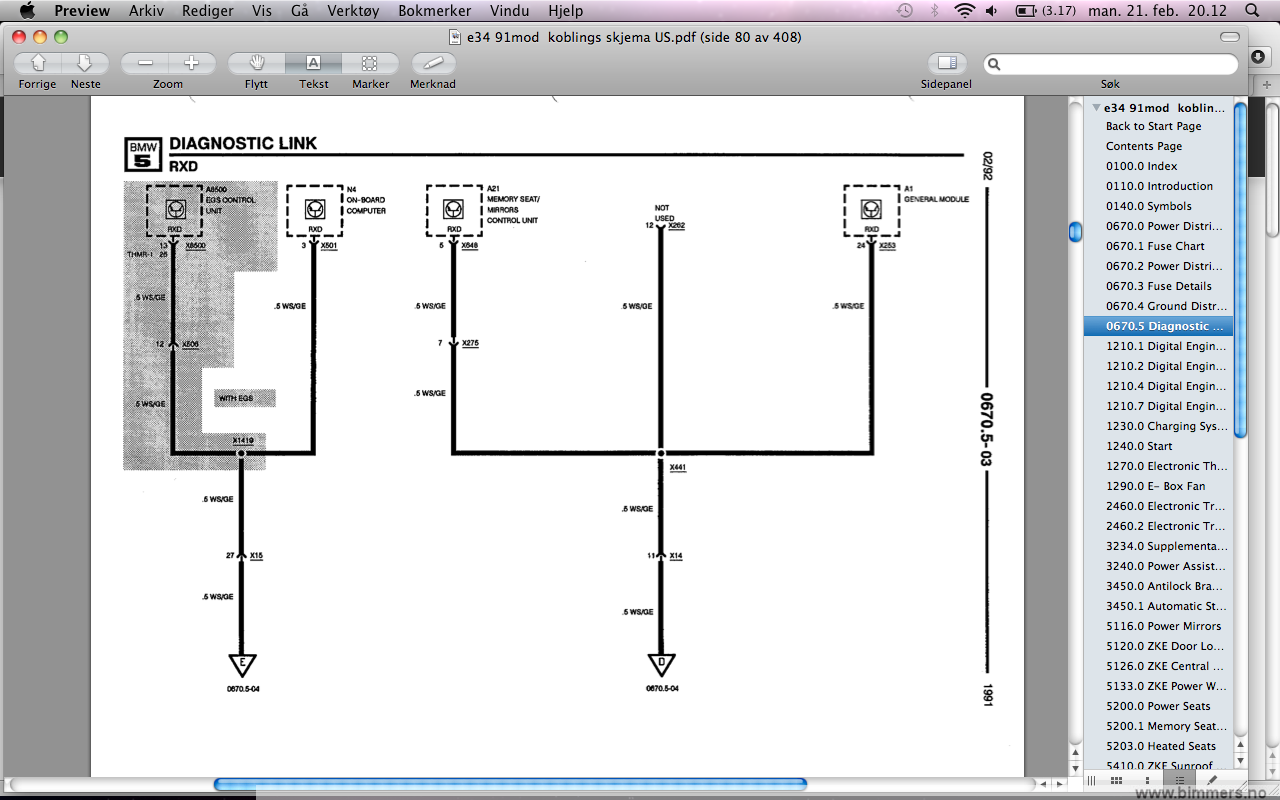The width and height of the screenshot is (1280, 800).
Task: Collapse the e34 91mod outline tree
Action: (1097, 108)
